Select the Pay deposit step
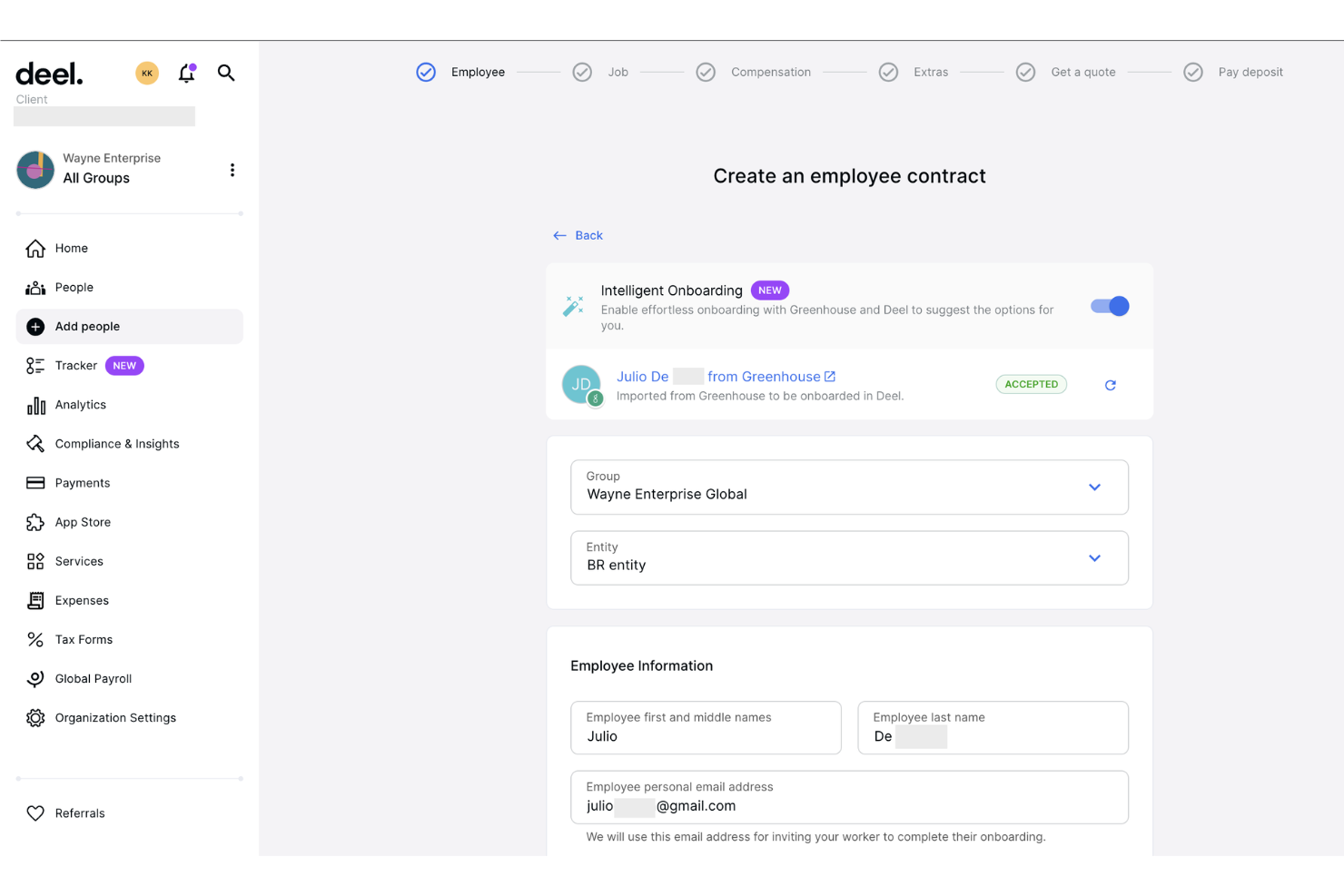This screenshot has height=896, width=1344. [x=1250, y=72]
